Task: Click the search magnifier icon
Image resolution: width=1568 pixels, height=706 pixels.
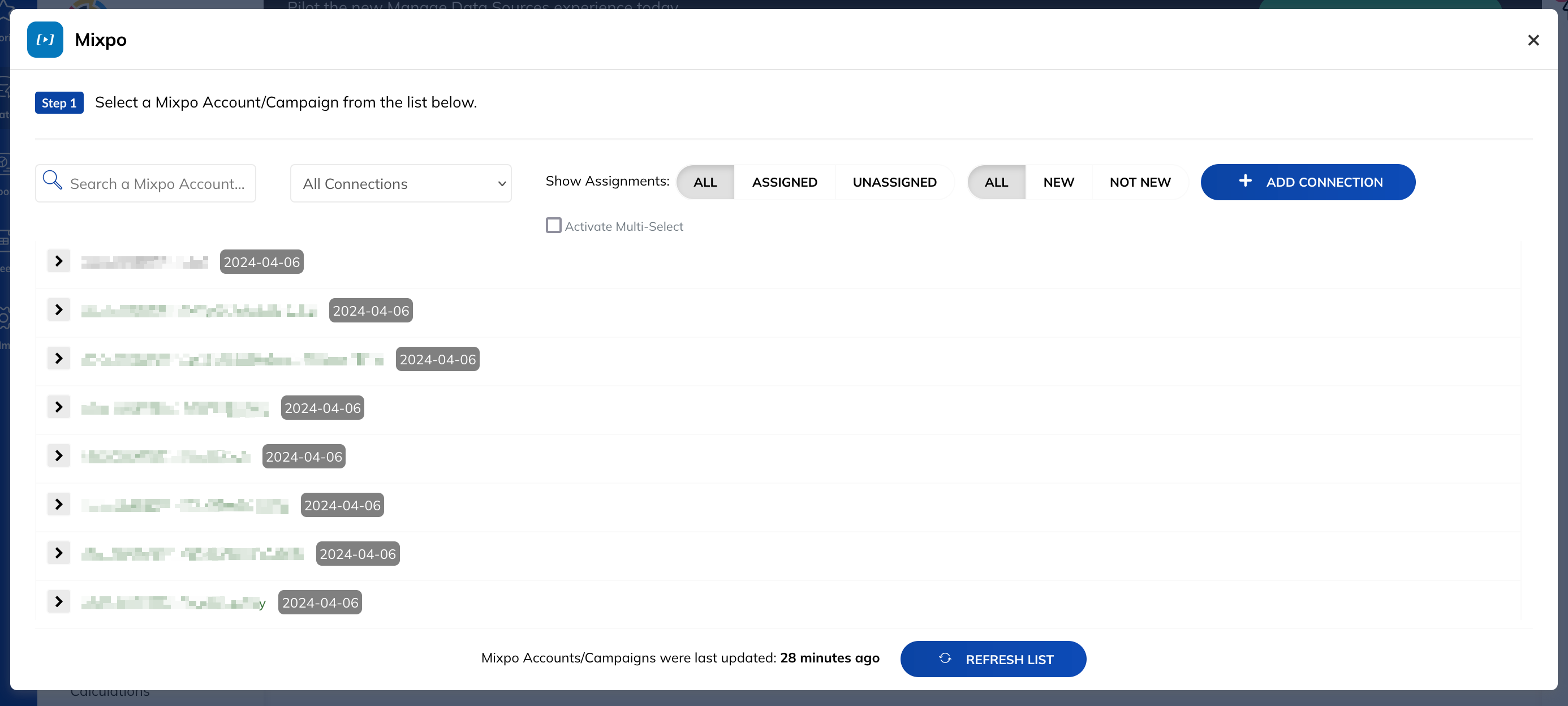Action: coord(53,180)
